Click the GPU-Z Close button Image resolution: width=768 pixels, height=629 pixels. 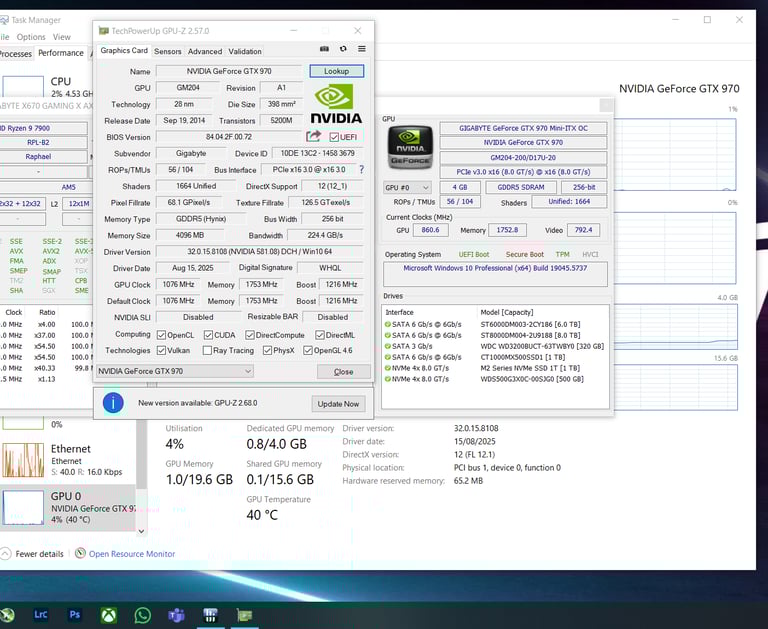click(343, 372)
